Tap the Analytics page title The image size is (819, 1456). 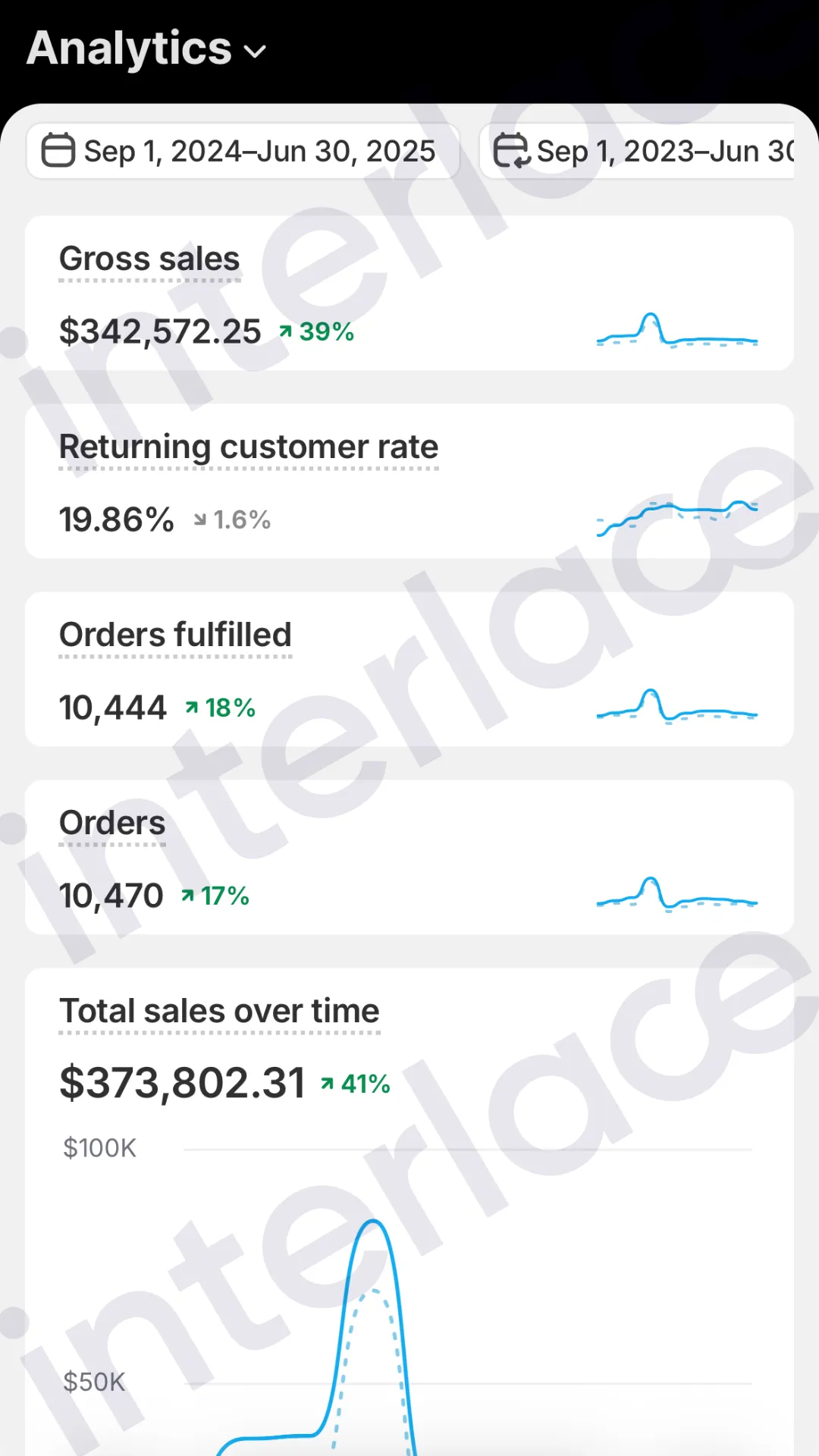[129, 49]
